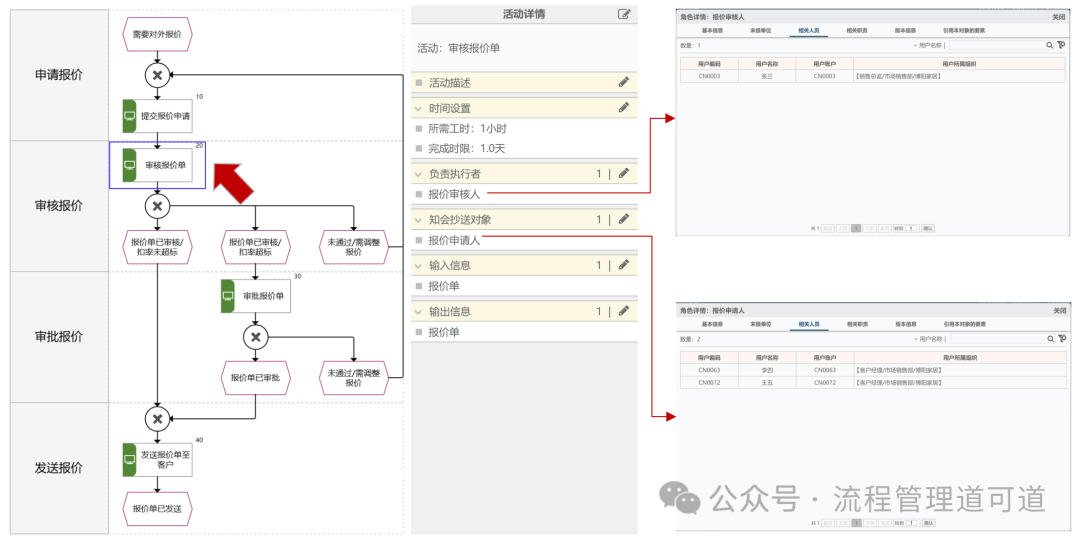Click pencil icon on 知会抄送对象 row
1080x542 pixels.
(624, 219)
